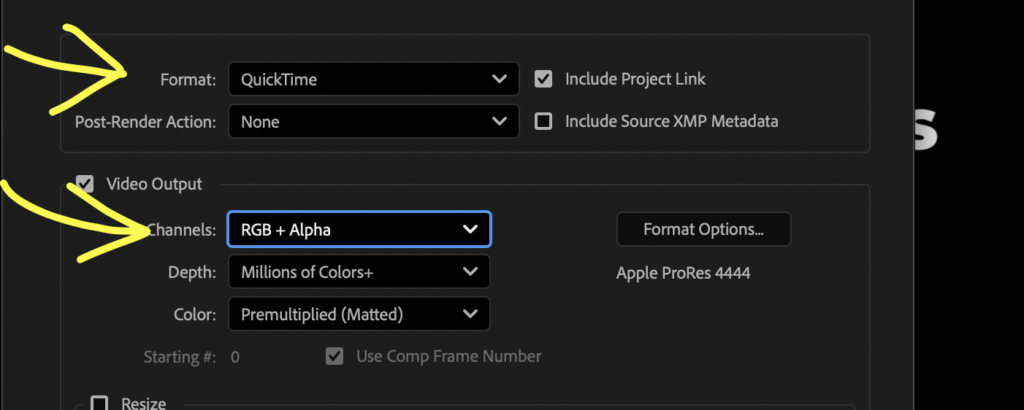
Task: Click the Format Options... button
Action: coord(703,229)
